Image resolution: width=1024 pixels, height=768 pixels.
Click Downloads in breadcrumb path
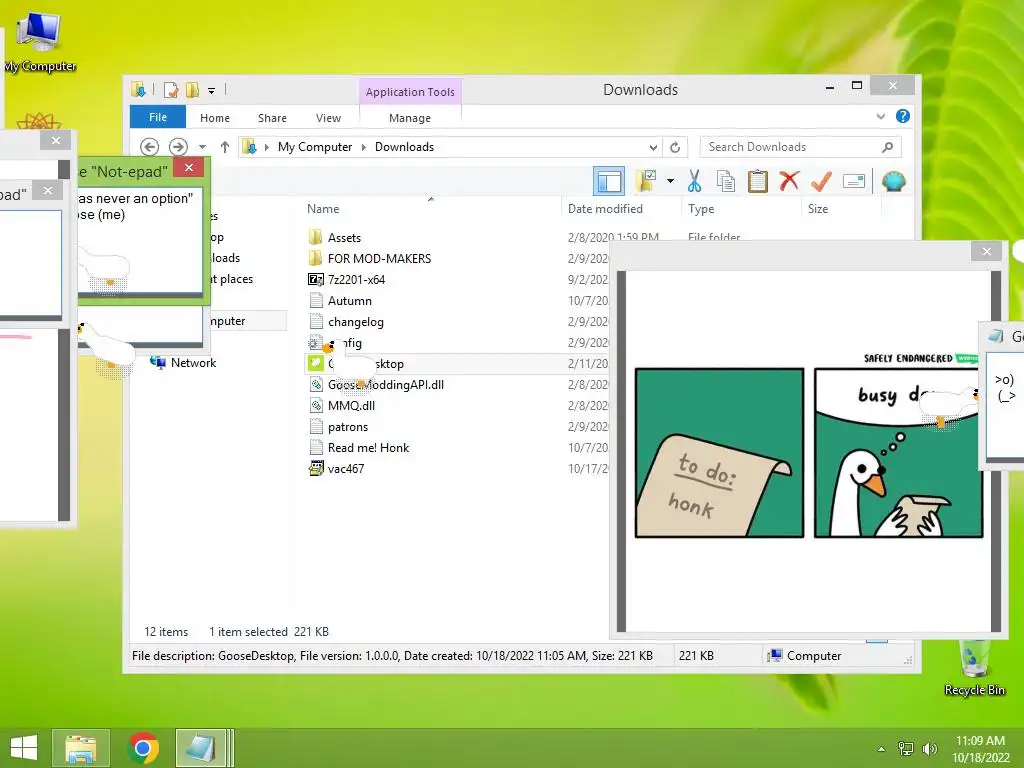coord(404,147)
